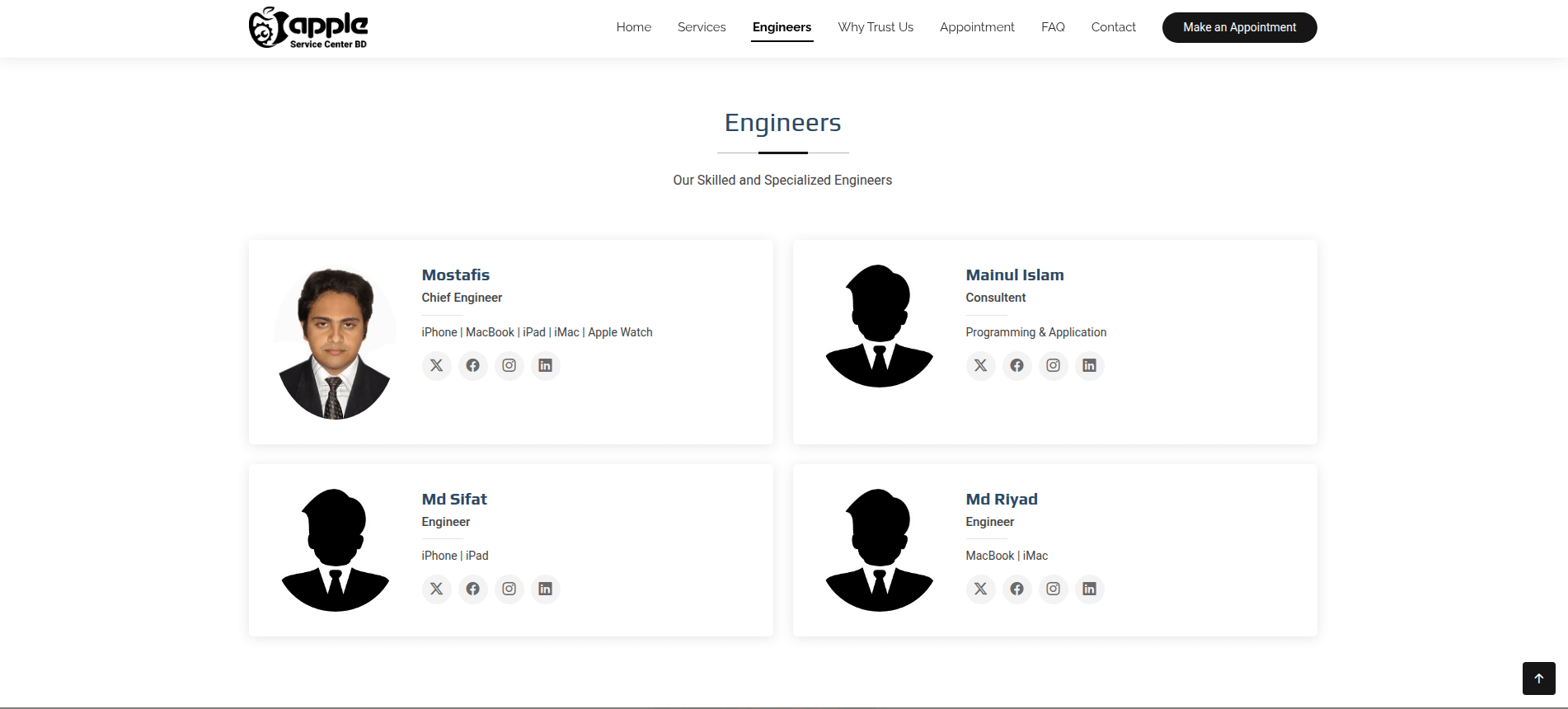Click Mostafis's profile photo
Screen dimensions: 1568x709
(x=335, y=343)
